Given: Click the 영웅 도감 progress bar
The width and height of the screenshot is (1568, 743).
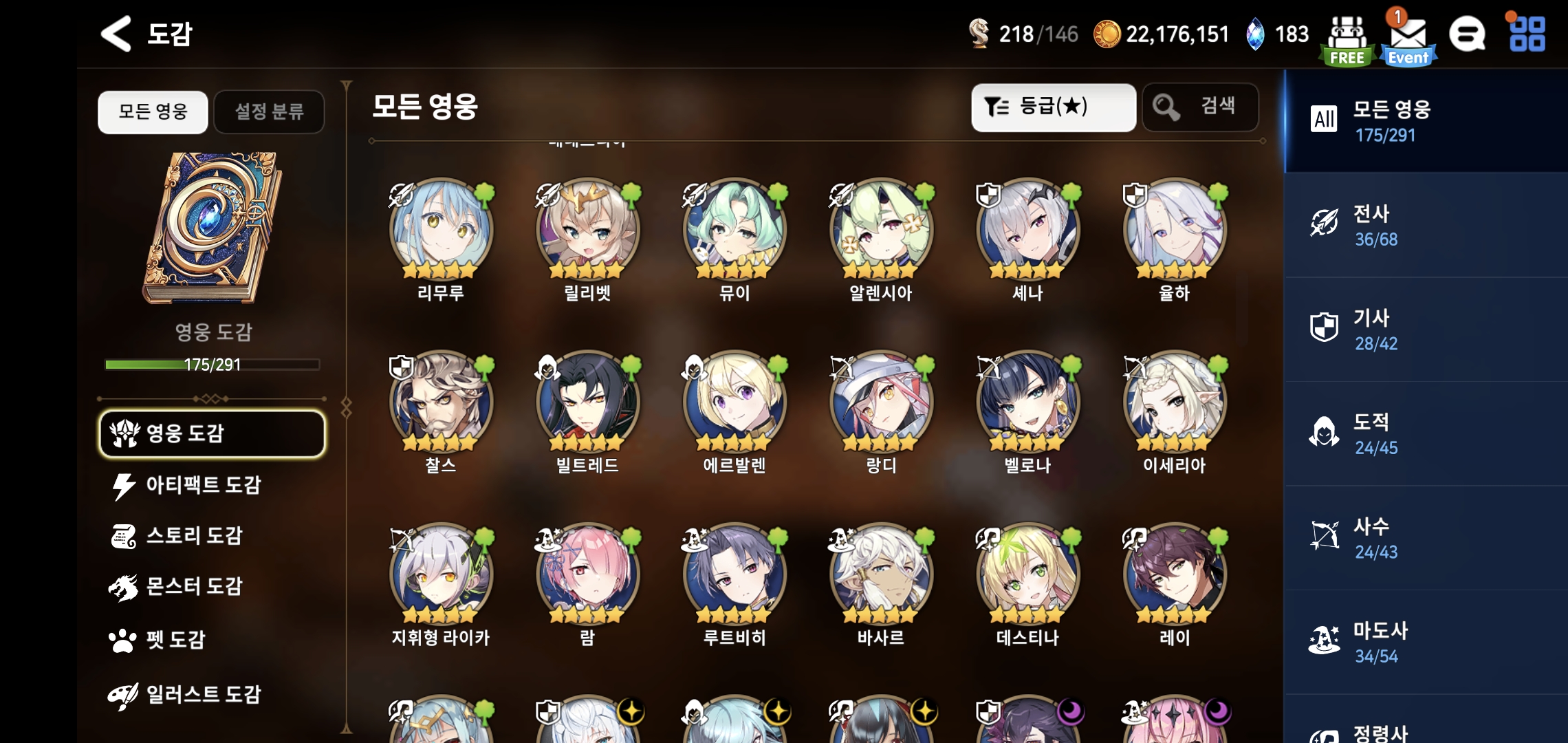Looking at the screenshot, I should [x=213, y=365].
